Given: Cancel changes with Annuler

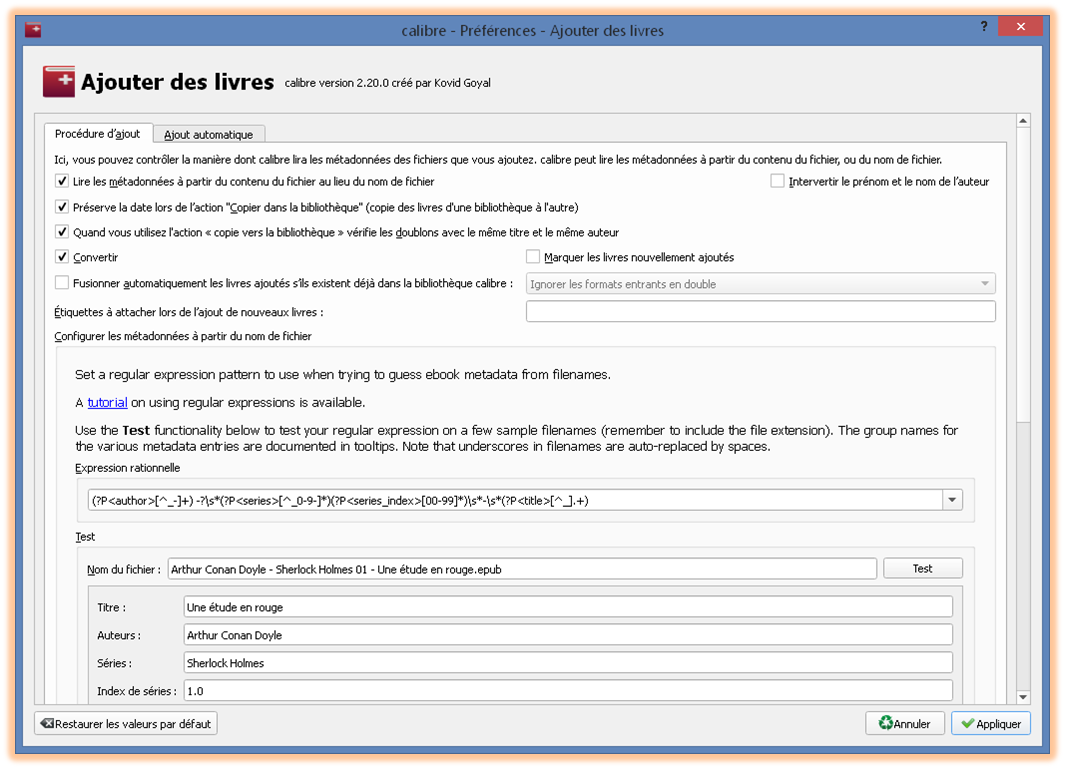Looking at the screenshot, I should [905, 723].
